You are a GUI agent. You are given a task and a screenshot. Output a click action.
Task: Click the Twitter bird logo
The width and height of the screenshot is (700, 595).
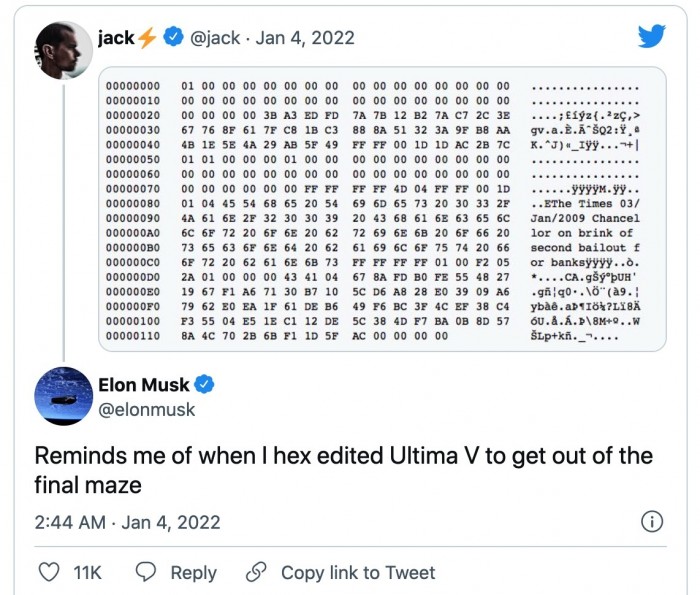651,36
